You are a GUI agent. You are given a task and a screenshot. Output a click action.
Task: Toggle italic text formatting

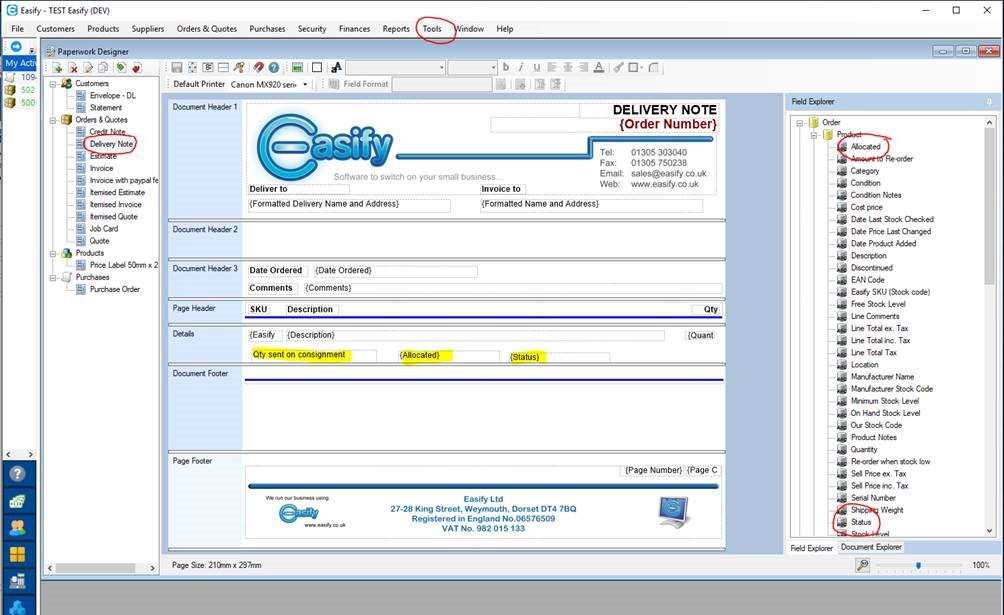click(x=520, y=67)
